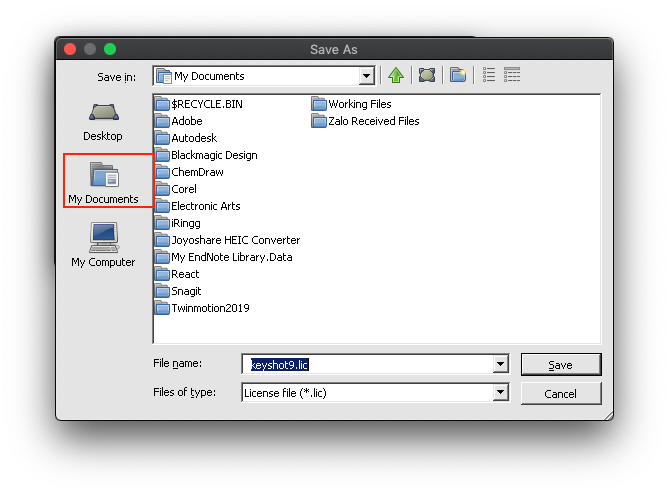Close the Save As dialog with red button
The image size is (669, 494).
click(70, 49)
